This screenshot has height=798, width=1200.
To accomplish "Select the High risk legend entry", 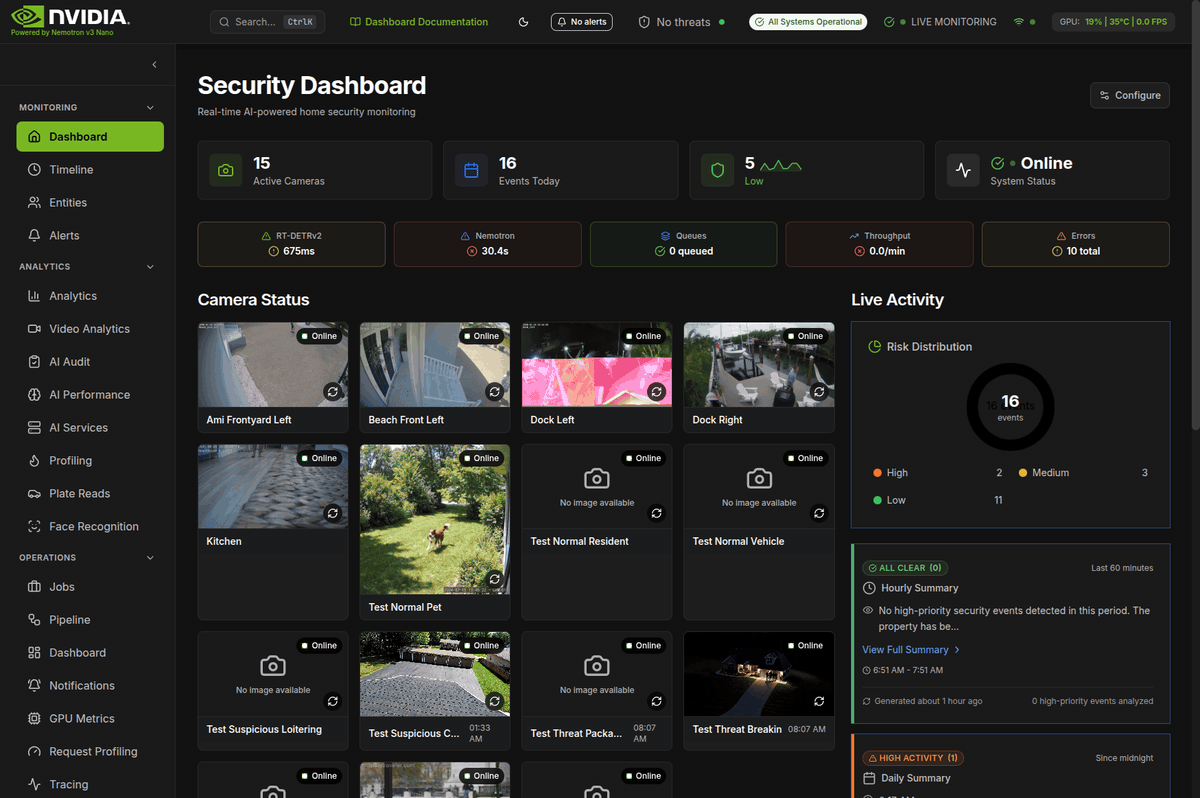I will [938, 473].
